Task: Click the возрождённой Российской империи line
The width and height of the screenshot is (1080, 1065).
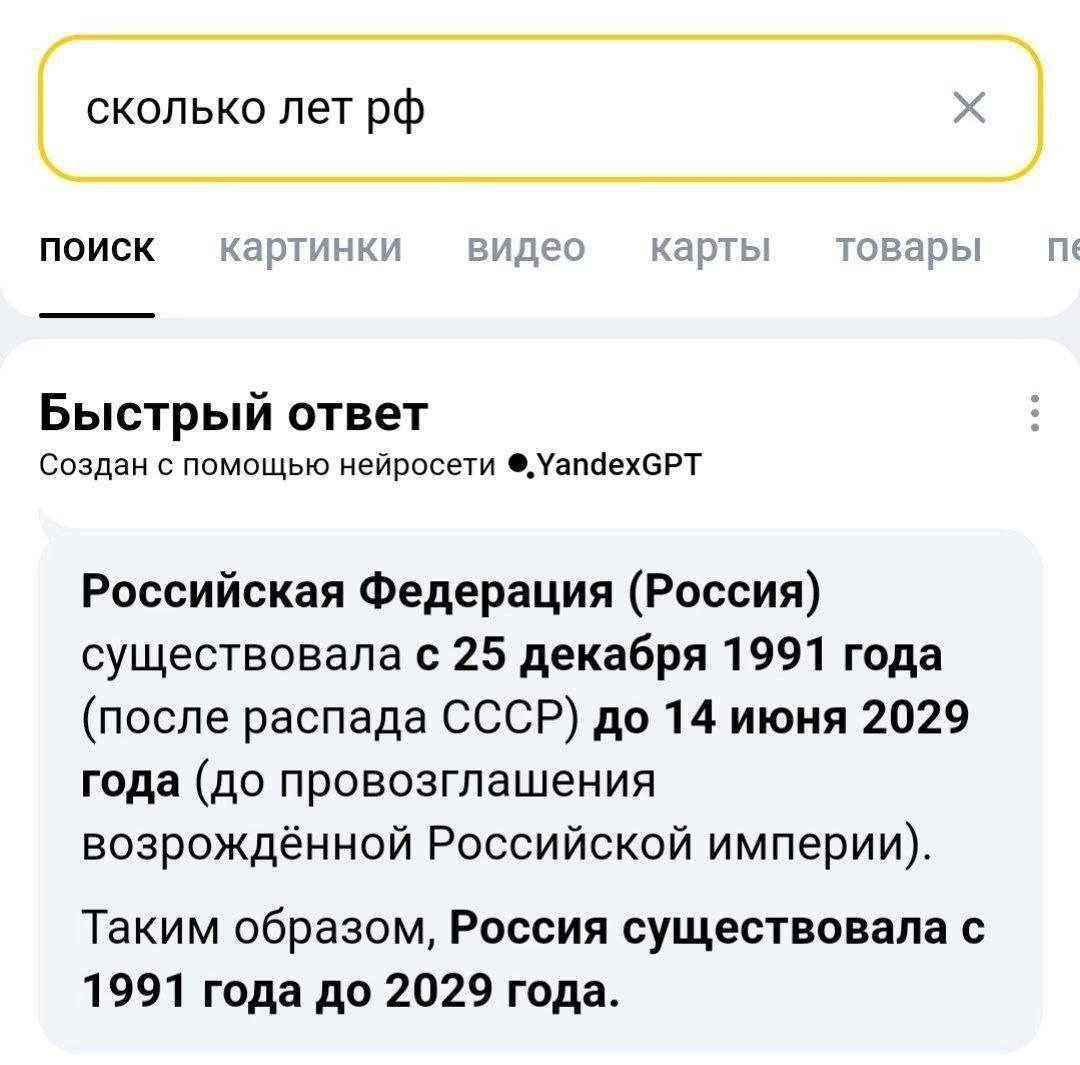Action: click(x=505, y=844)
